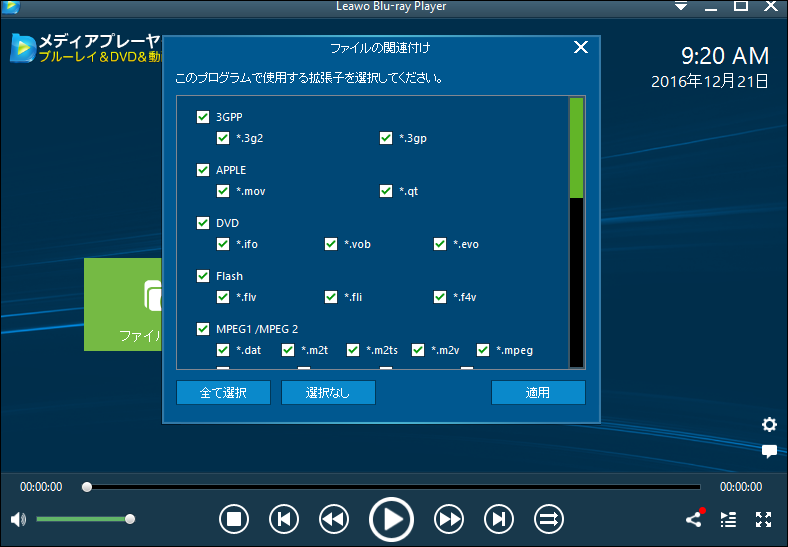This screenshot has width=788, height=547.
Task: Toggle the *.dat checkbox
Action: 223,350
